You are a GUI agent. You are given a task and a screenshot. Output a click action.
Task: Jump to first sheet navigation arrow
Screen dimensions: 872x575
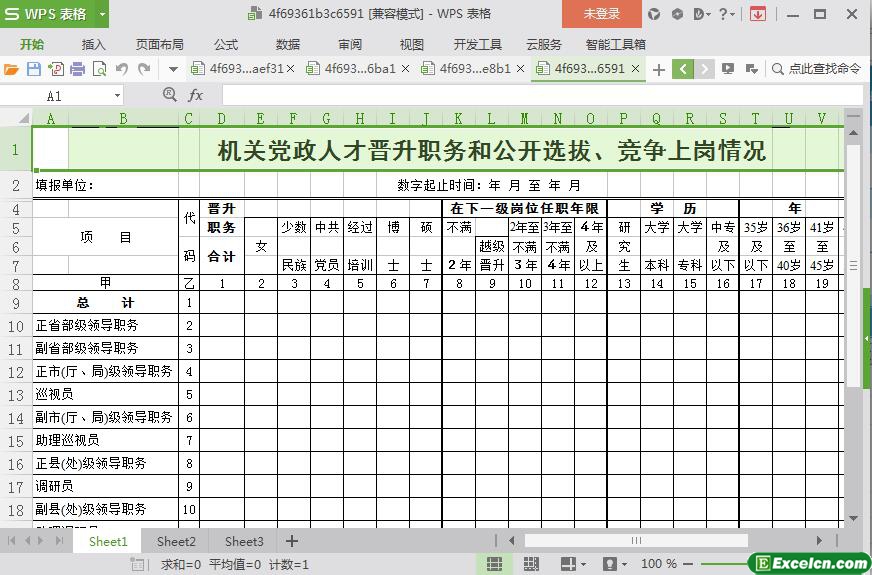tap(11, 541)
